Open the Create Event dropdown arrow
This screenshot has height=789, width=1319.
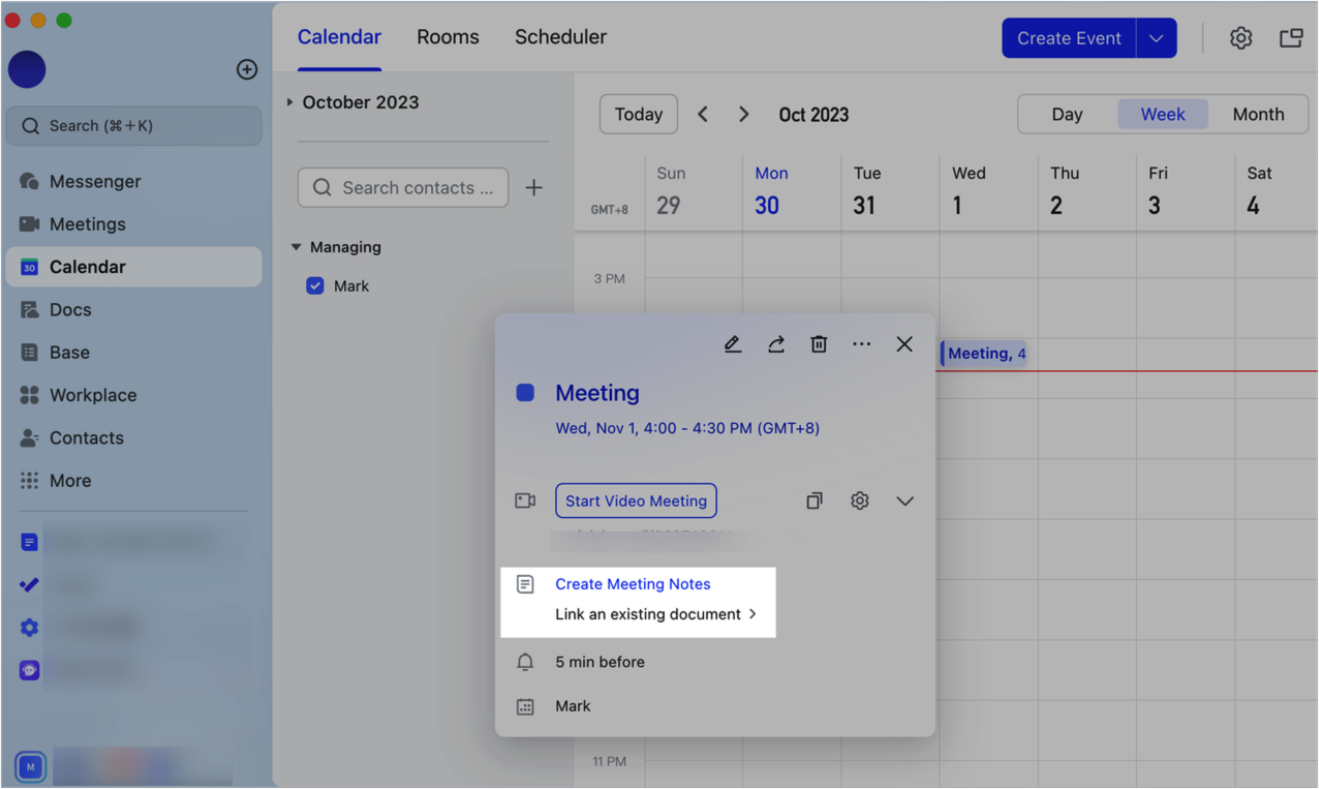1157,38
